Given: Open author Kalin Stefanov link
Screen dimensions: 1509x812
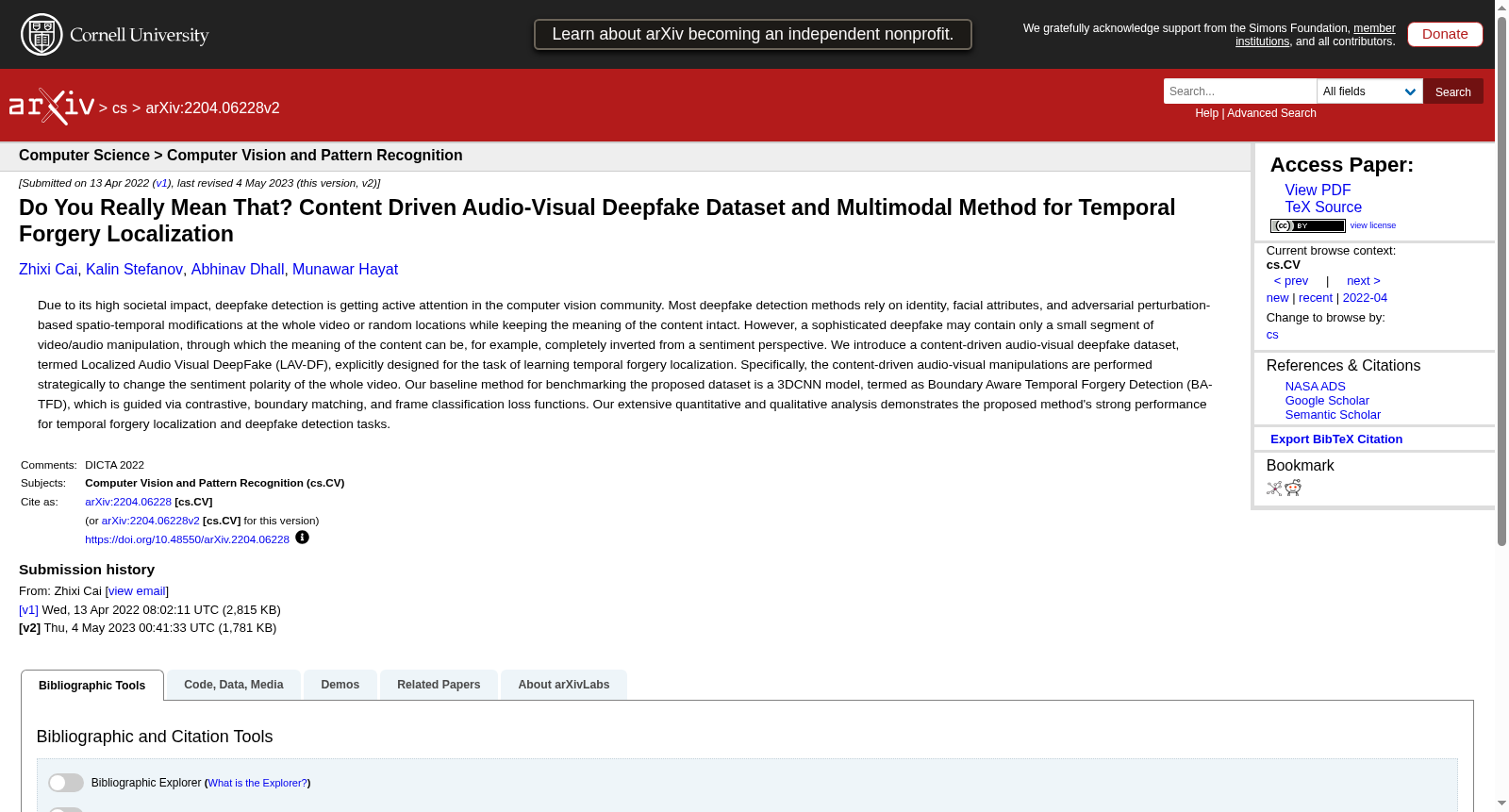Looking at the screenshot, I should (x=134, y=270).
